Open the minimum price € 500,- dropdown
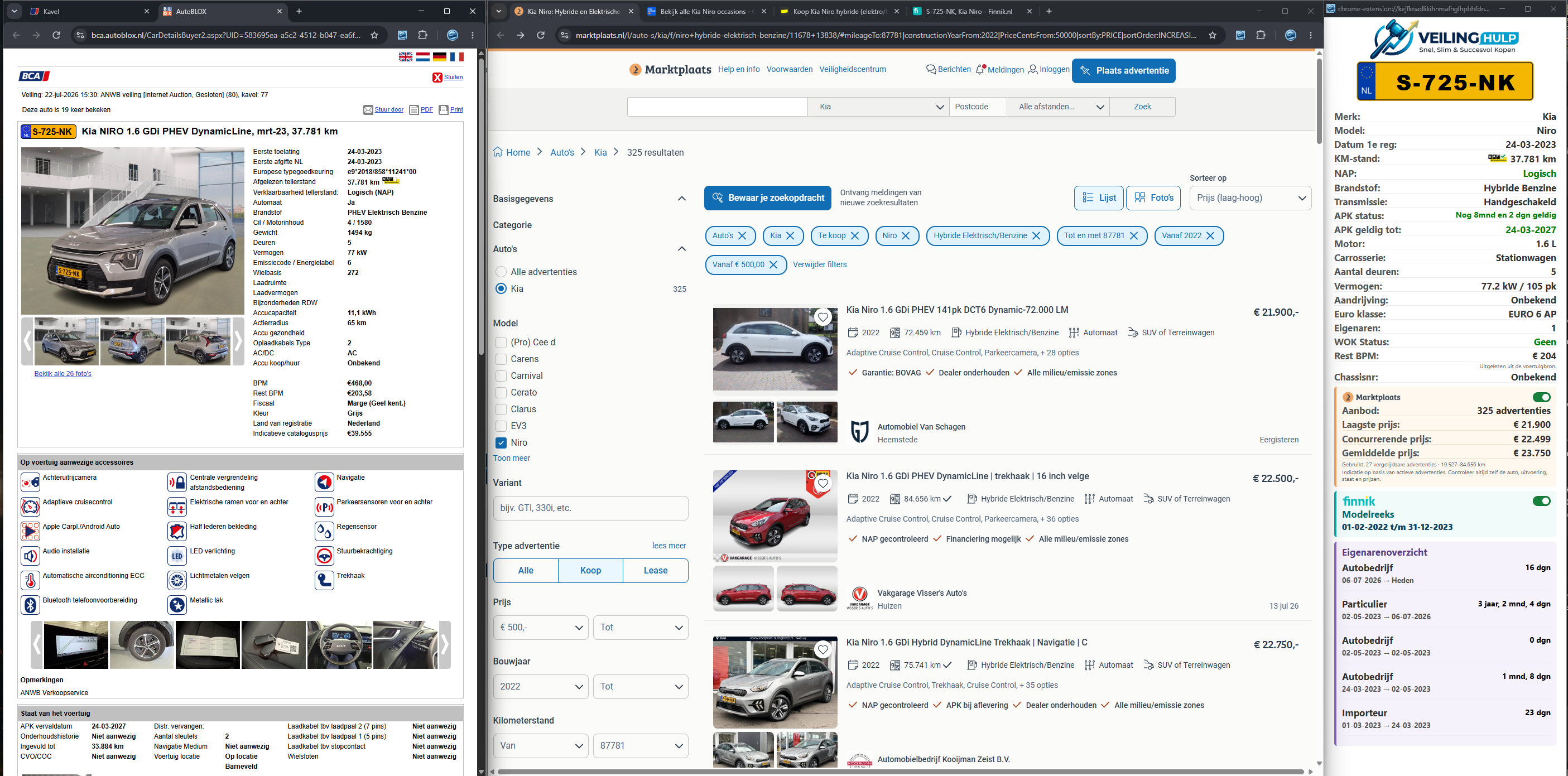The height and width of the screenshot is (776, 1568). point(541,628)
